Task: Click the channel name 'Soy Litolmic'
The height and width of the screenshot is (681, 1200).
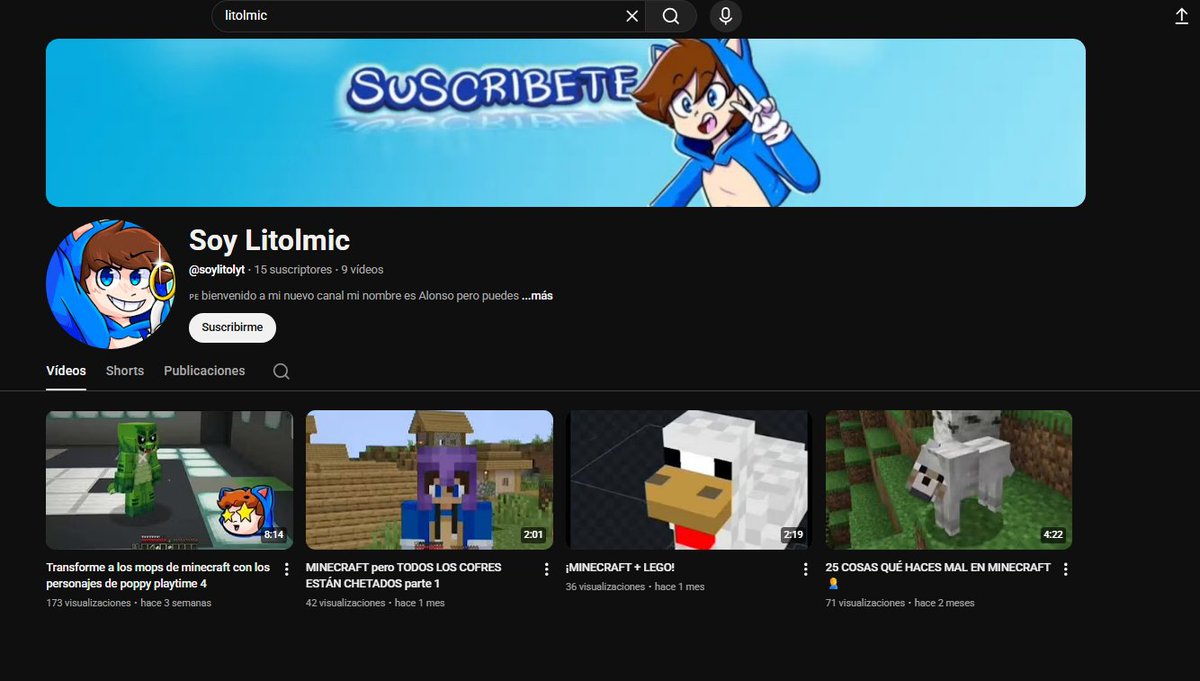Action: click(269, 240)
